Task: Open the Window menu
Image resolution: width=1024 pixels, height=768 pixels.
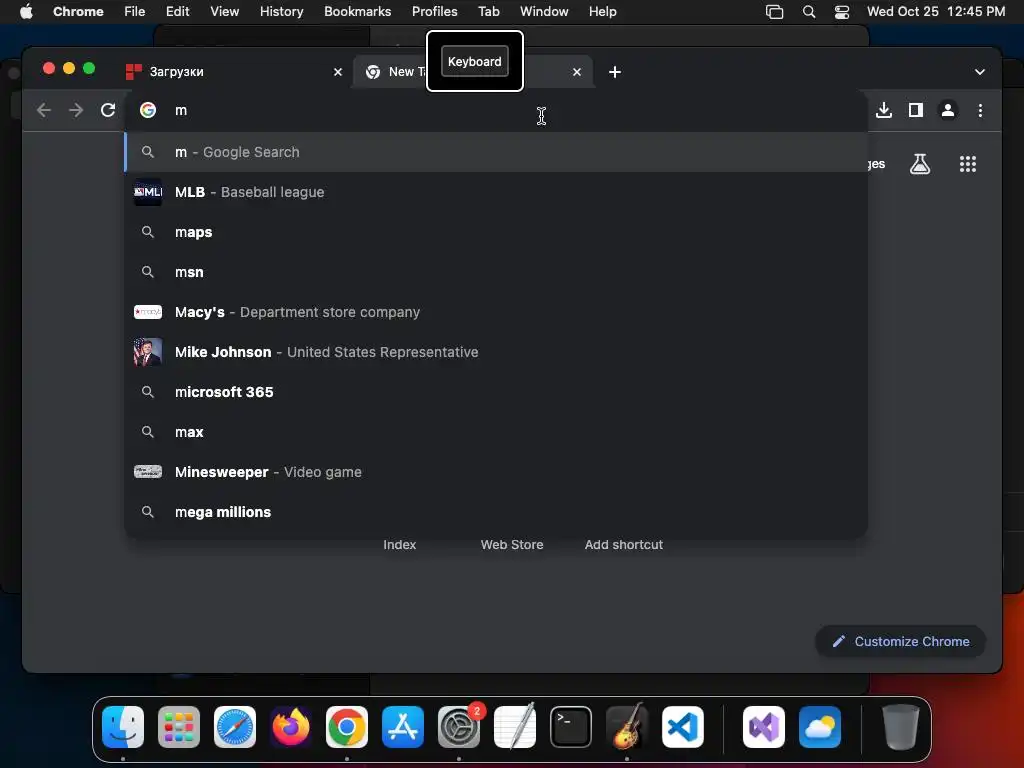Action: [544, 12]
